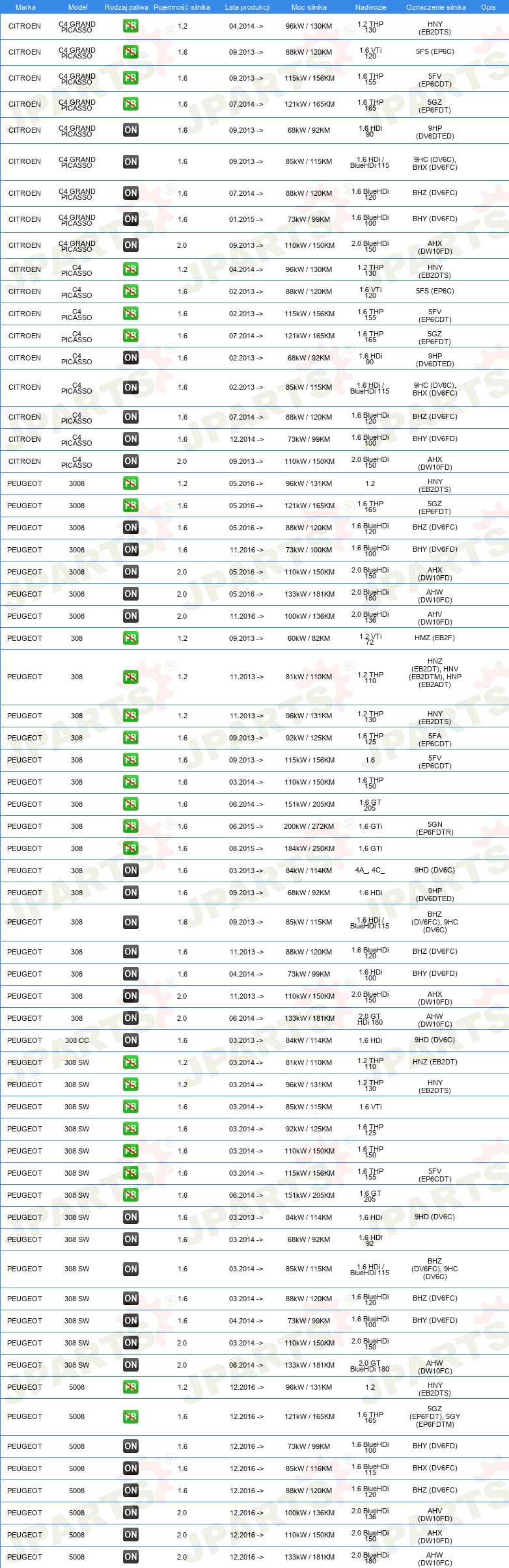Image resolution: width=509 pixels, height=1568 pixels.
Task: Click the 12.2014 -> production date
Action: 246,439
